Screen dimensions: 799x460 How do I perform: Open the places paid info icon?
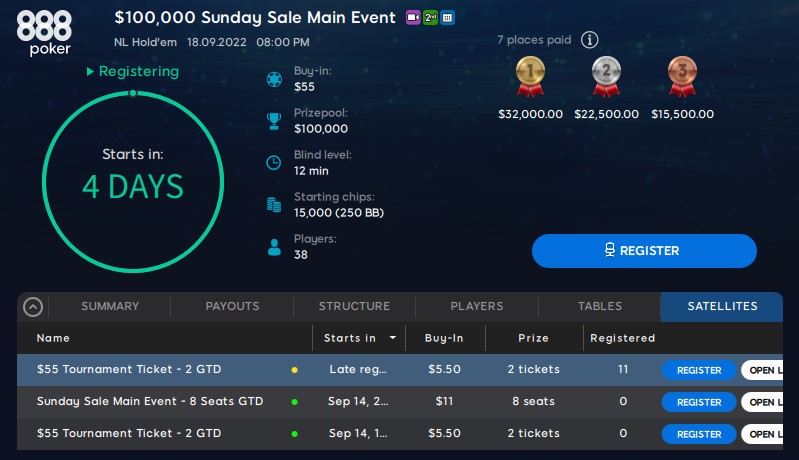tap(590, 40)
